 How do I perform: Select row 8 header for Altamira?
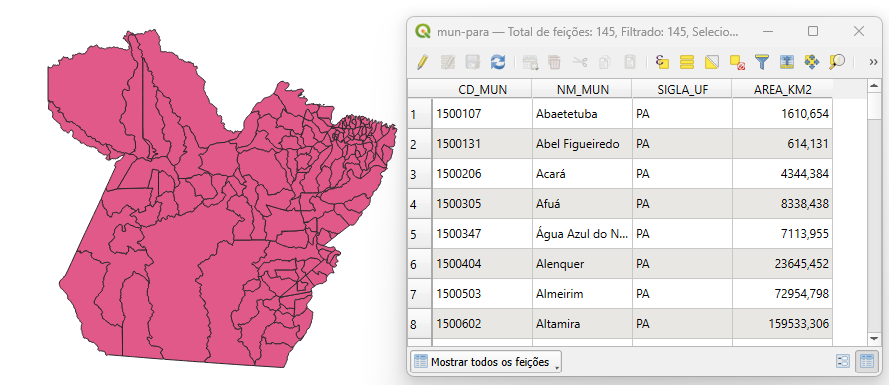click(420, 324)
